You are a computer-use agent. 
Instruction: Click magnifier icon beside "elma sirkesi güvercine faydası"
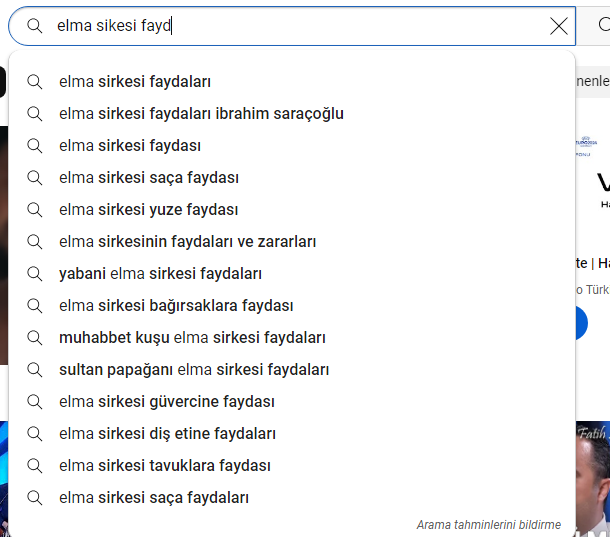click(35, 402)
